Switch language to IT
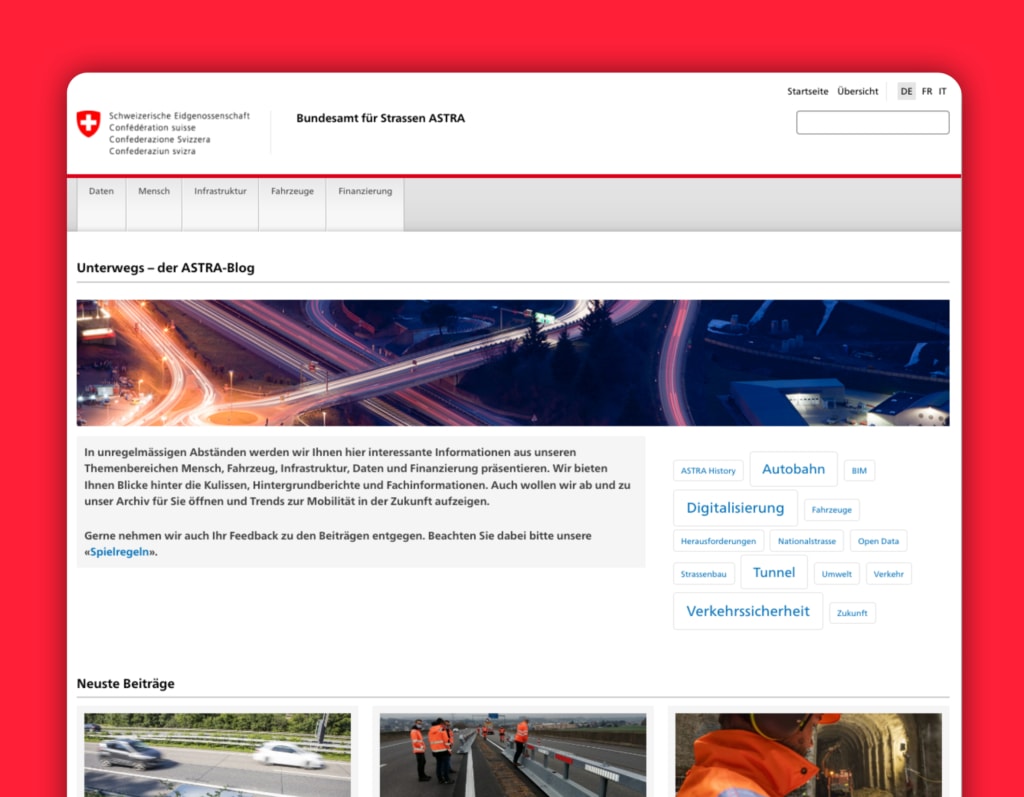This screenshot has height=797, width=1024. pos(942,91)
